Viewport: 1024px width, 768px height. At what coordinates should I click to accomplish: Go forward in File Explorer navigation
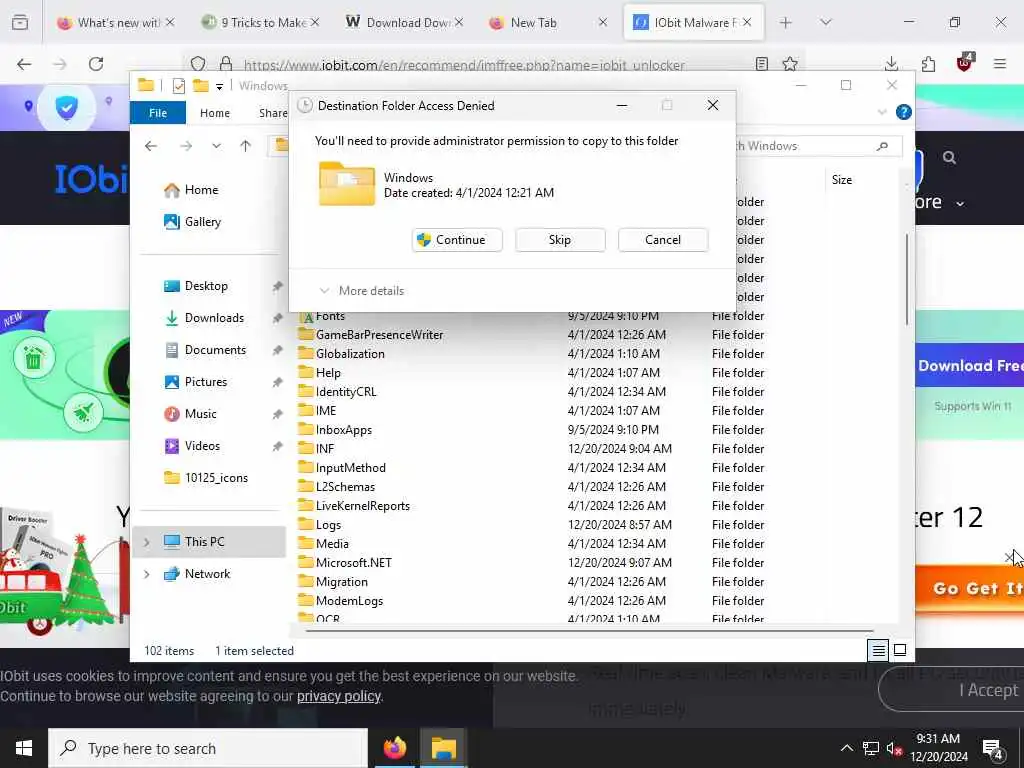click(186, 146)
